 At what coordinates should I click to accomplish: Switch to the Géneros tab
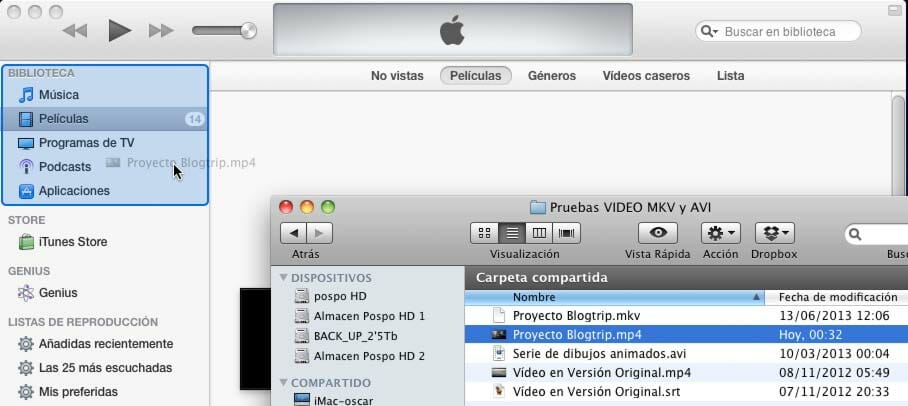[x=552, y=76]
